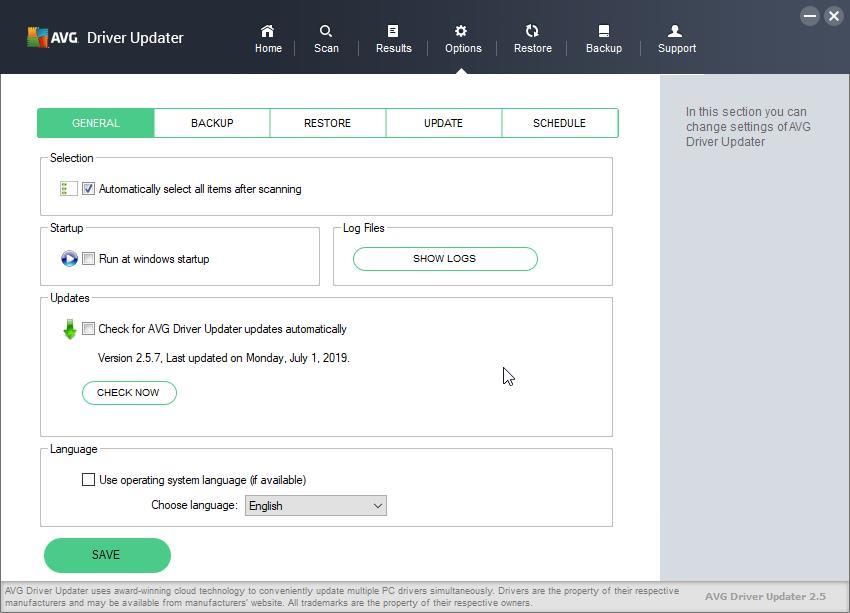
Task: Click the selection list icon beside auto-select
Action: coord(68,189)
